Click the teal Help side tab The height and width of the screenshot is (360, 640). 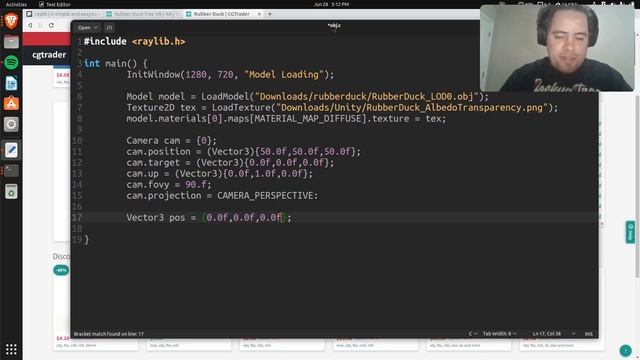[630, 232]
